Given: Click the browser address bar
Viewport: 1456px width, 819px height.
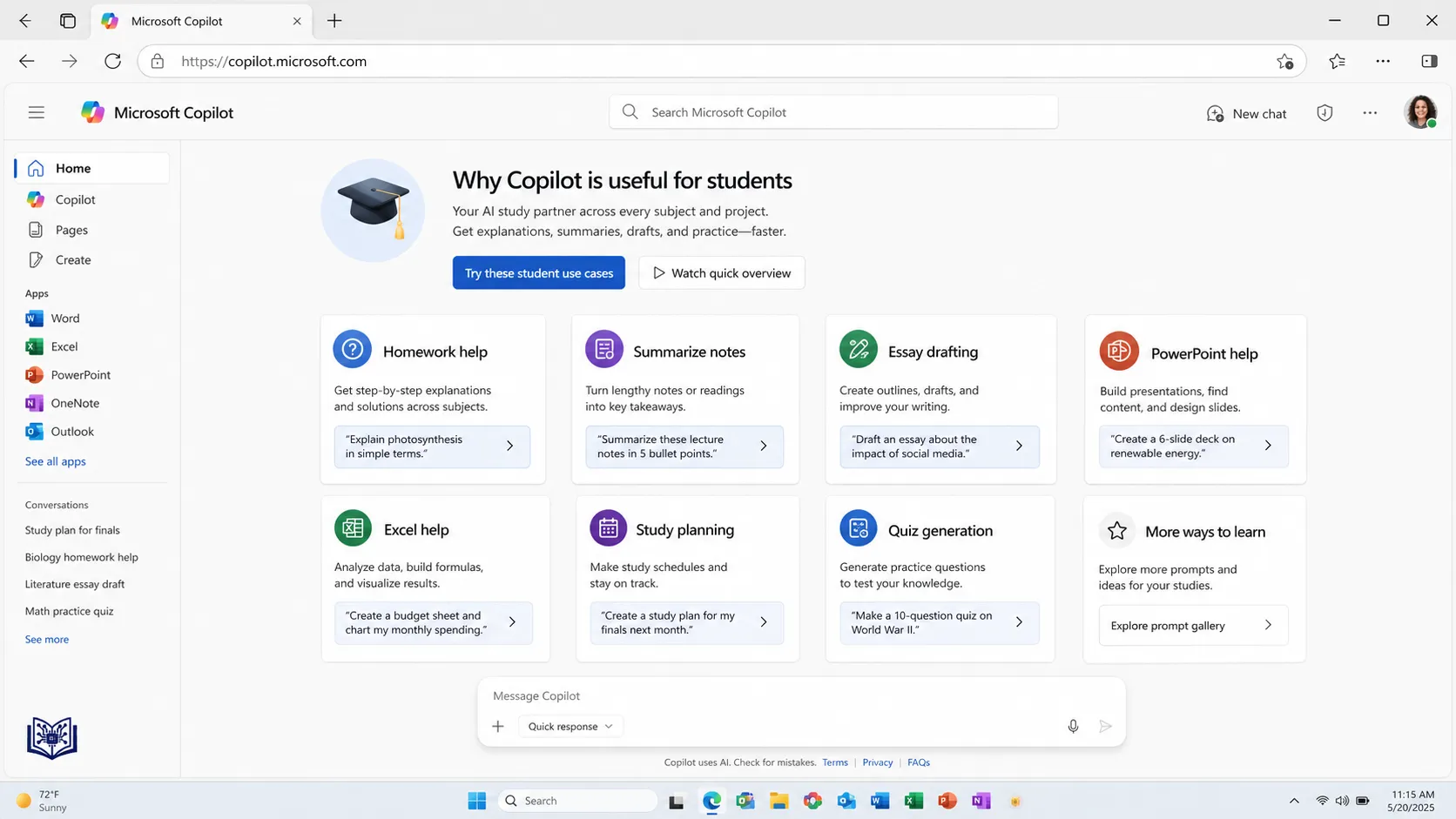Looking at the screenshot, I should click(722, 61).
